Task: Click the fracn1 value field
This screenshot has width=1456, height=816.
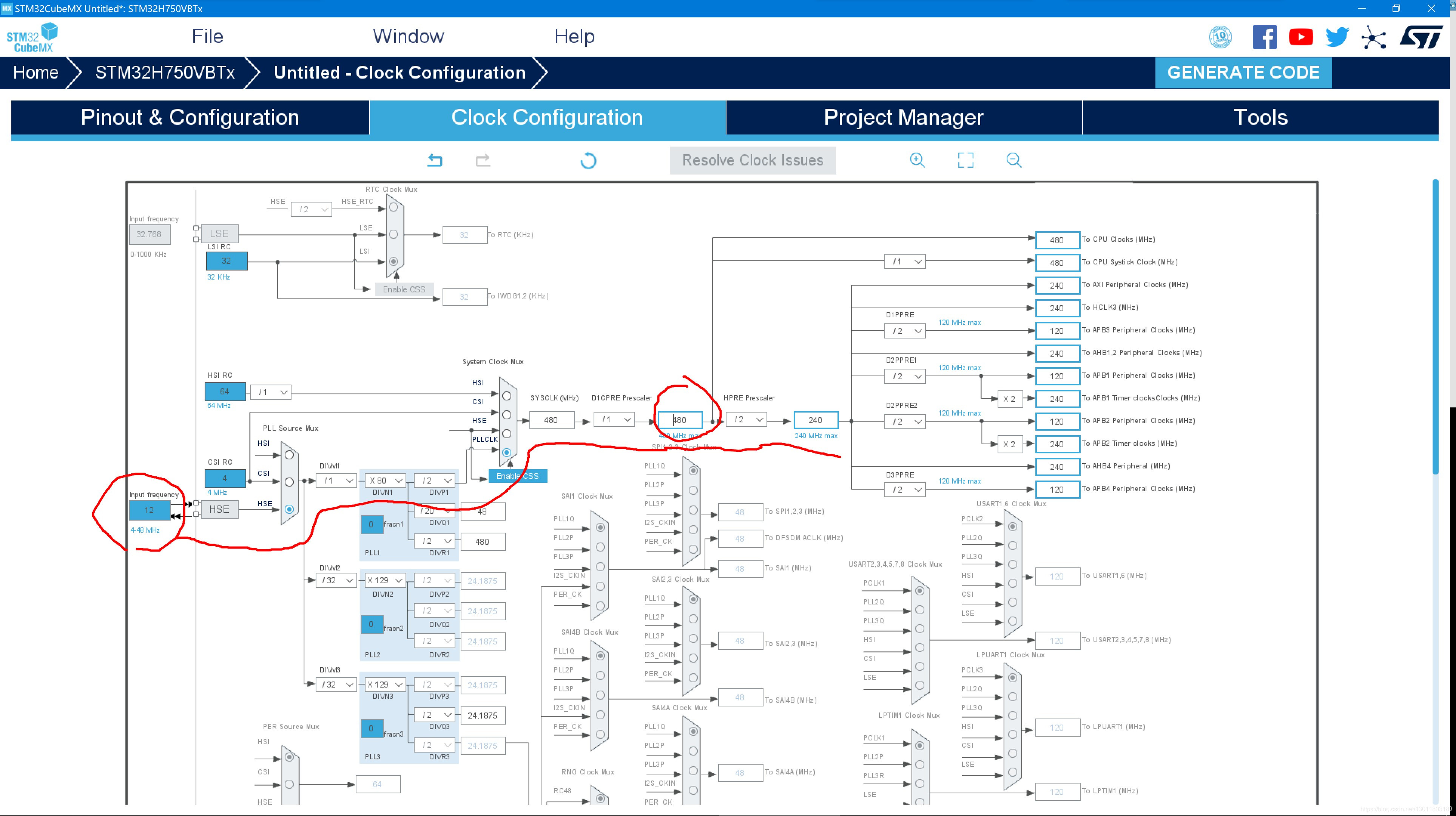Action: tap(371, 524)
